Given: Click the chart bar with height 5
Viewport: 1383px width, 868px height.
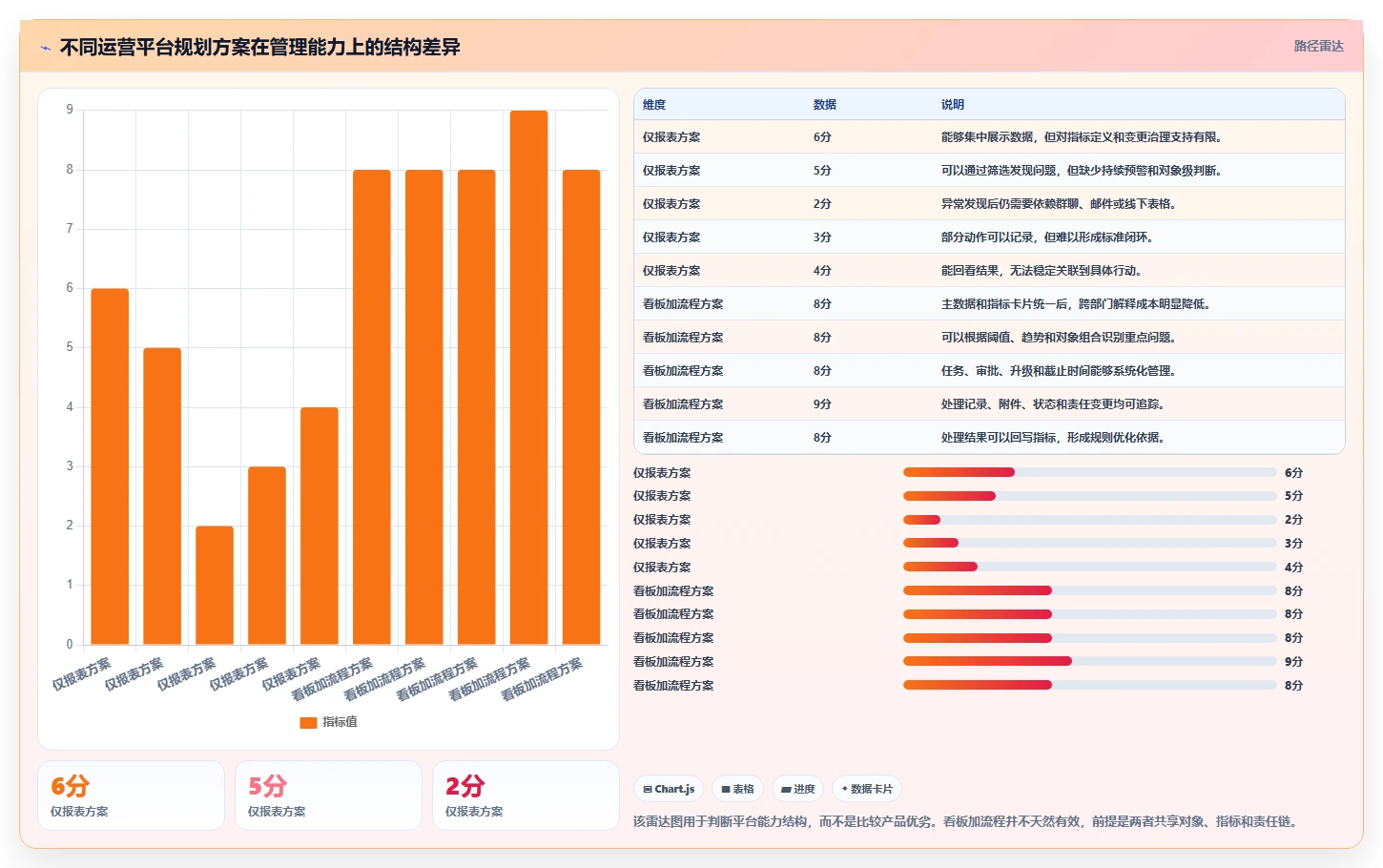Looking at the screenshot, I should click(162, 496).
